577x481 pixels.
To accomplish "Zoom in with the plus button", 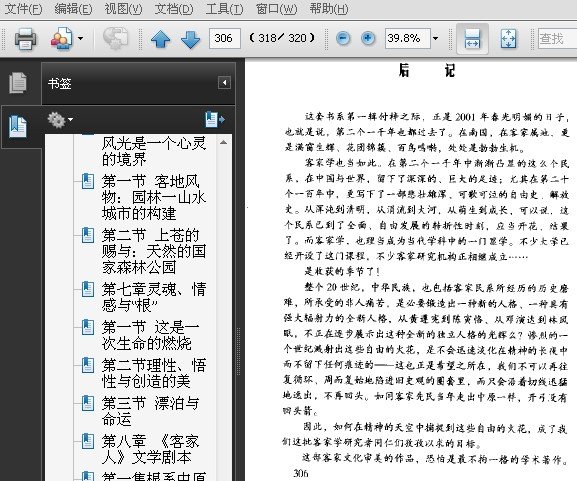I will tap(368, 38).
